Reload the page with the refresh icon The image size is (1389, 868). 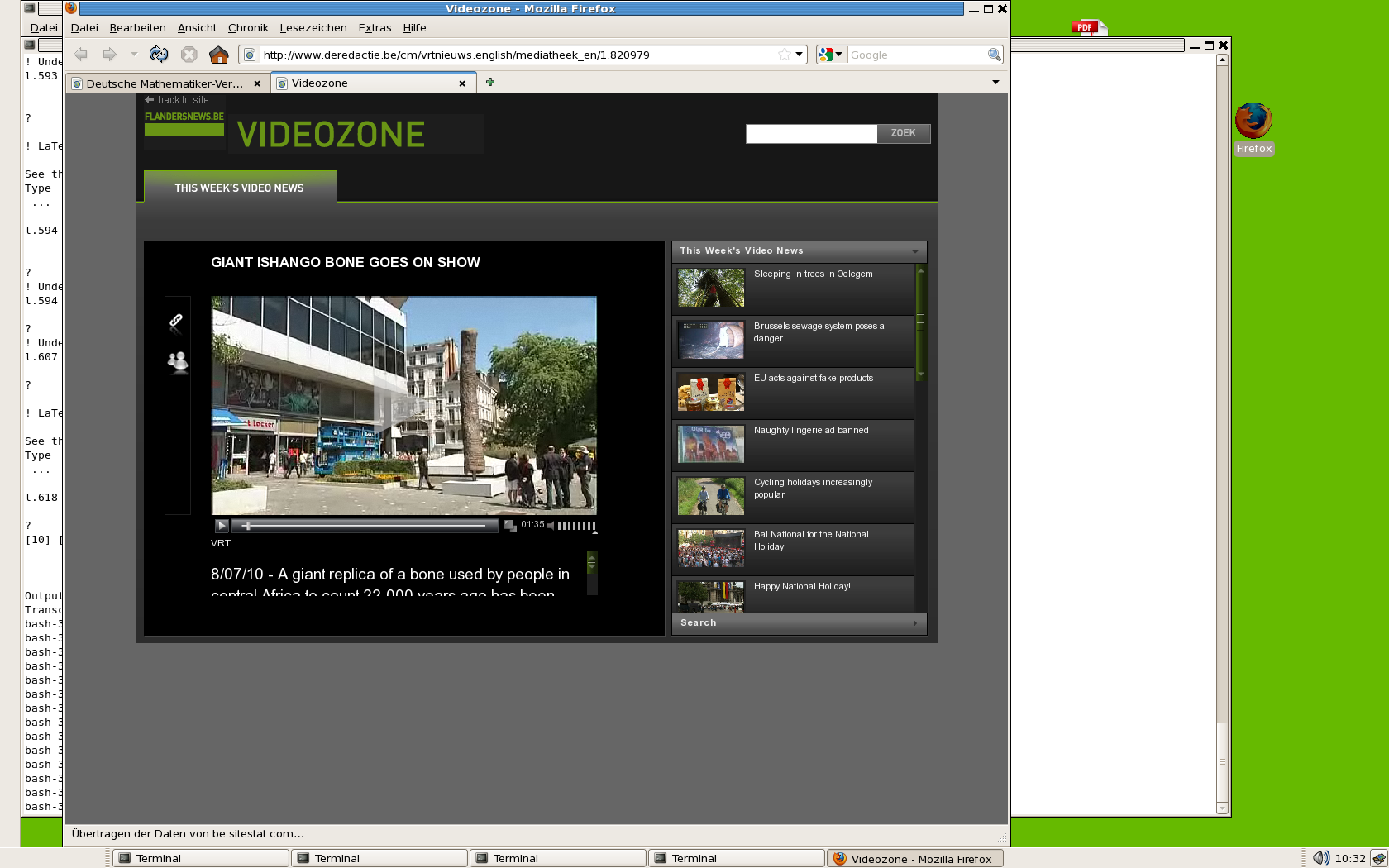pos(158,55)
